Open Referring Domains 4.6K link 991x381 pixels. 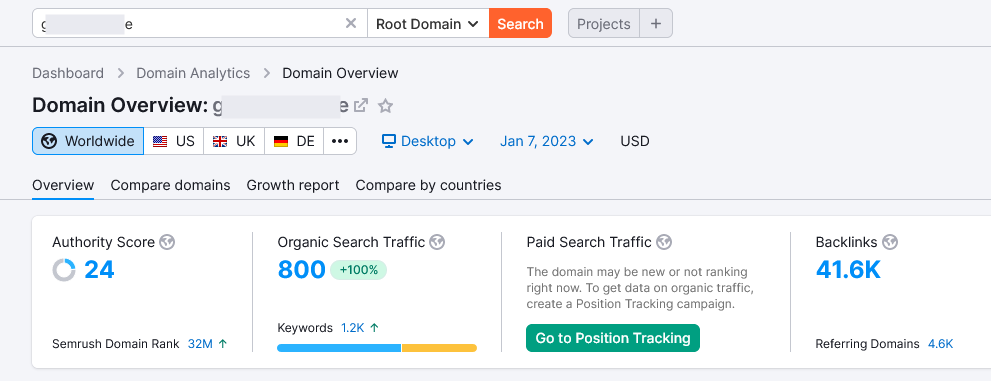[x=940, y=344]
